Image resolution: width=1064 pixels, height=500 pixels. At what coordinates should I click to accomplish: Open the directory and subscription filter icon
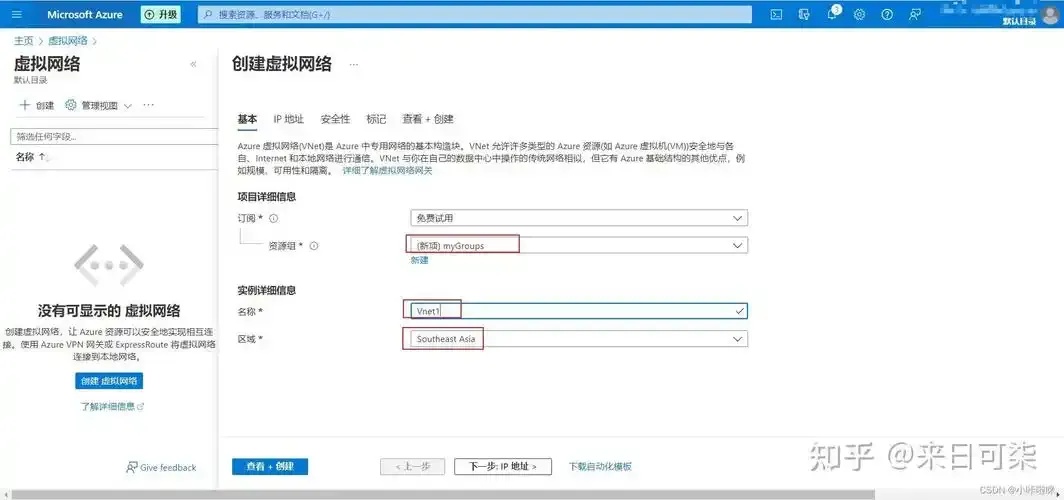805,14
